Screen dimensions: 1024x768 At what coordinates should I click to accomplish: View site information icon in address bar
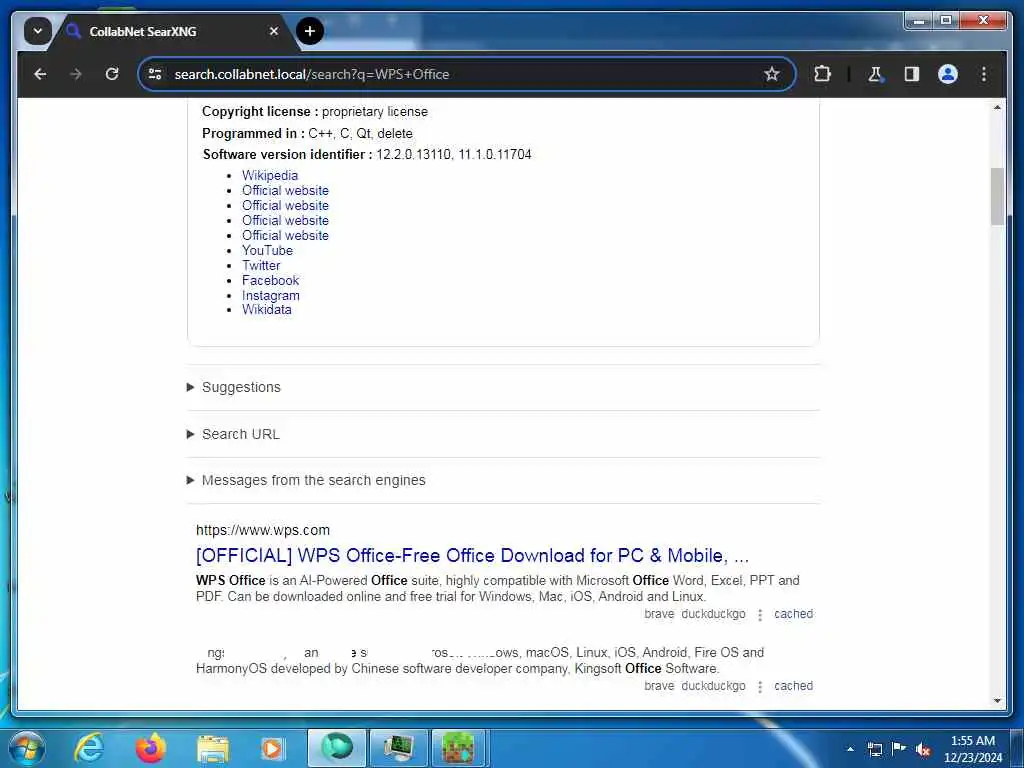(x=155, y=74)
